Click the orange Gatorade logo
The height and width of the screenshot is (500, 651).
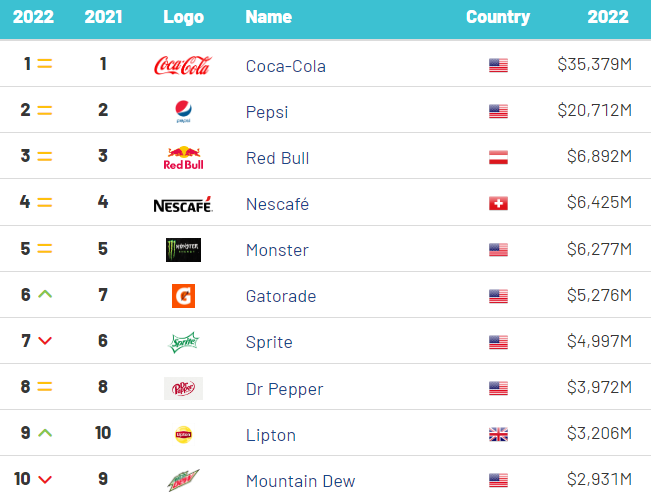click(183, 296)
